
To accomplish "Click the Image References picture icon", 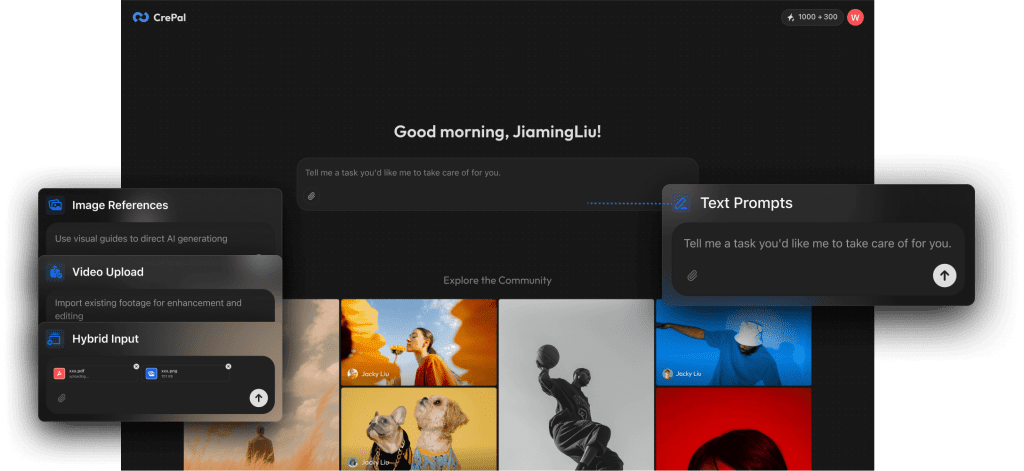I will coord(56,205).
